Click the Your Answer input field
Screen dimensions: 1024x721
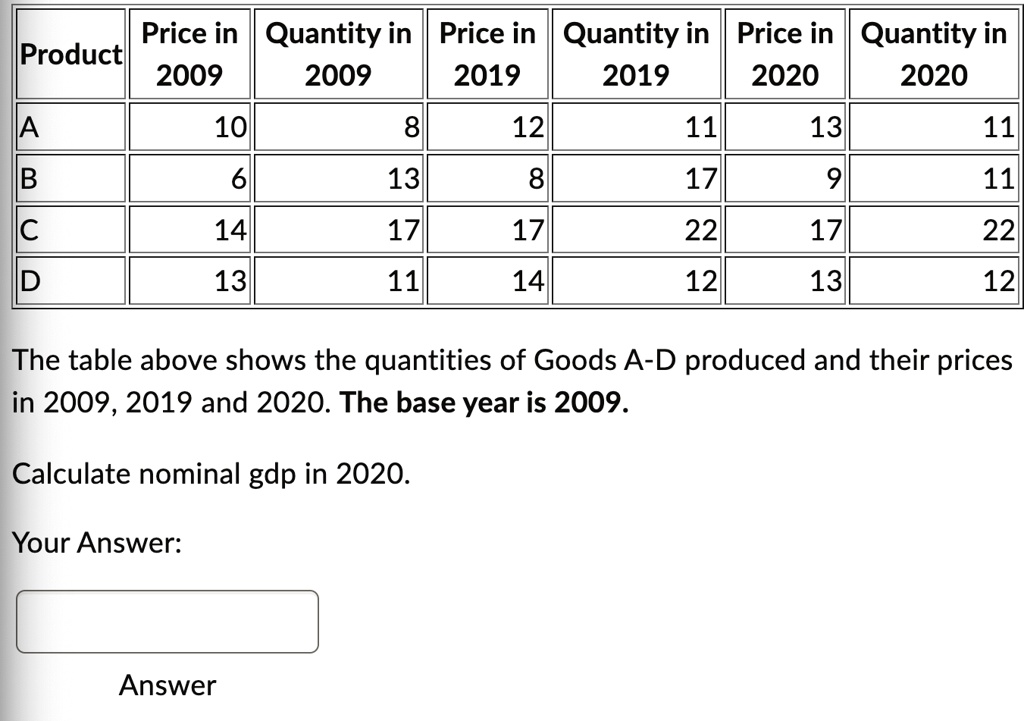click(x=167, y=621)
